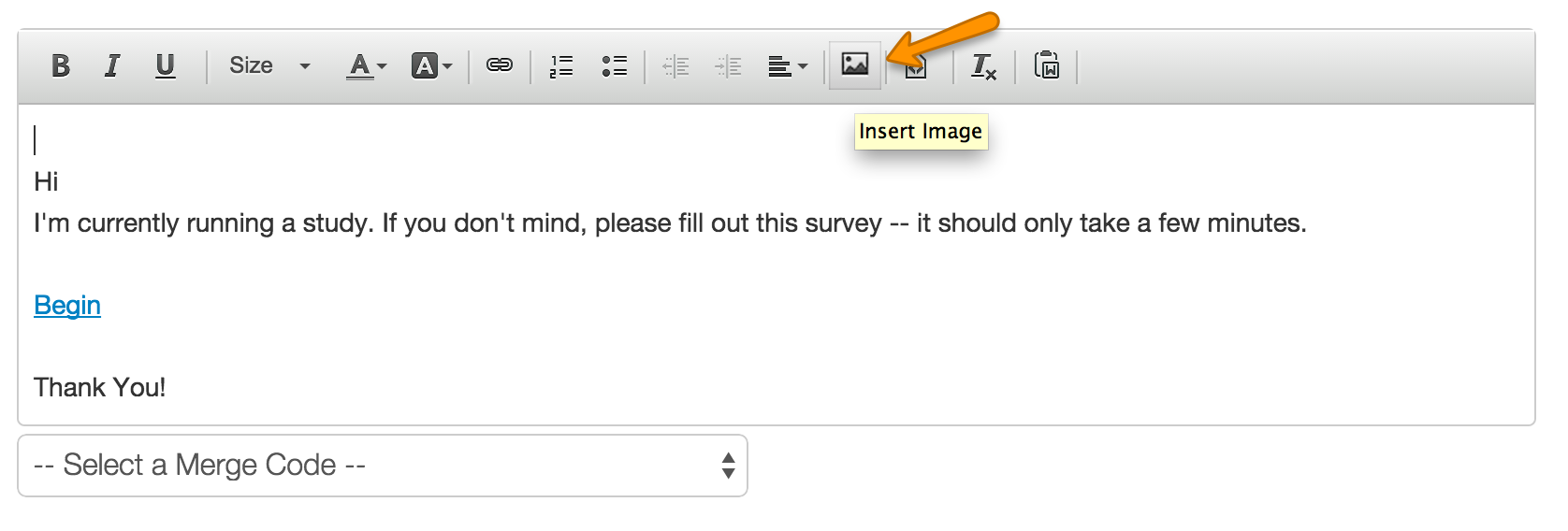The height and width of the screenshot is (531, 1568).
Task: Toggle Italic formatting
Action: tap(112, 65)
